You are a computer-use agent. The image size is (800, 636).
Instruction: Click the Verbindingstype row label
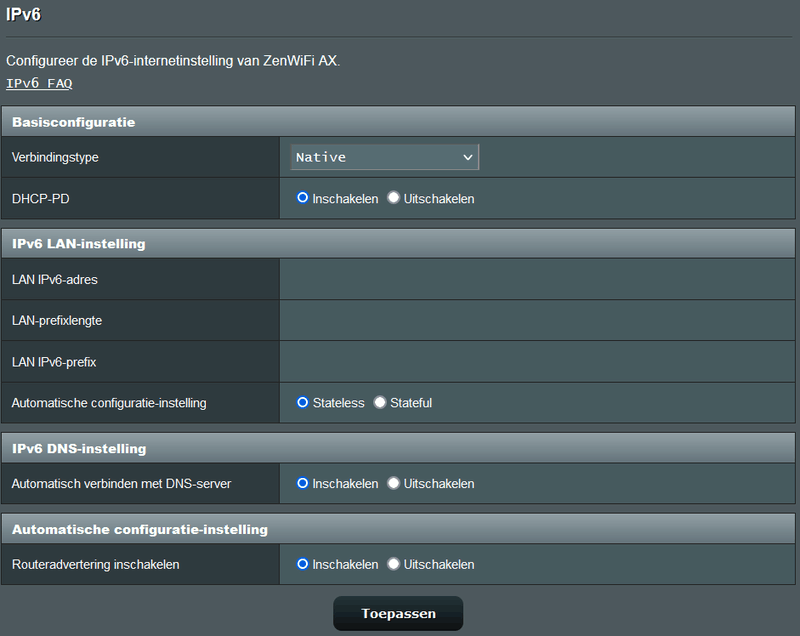click(x=55, y=158)
